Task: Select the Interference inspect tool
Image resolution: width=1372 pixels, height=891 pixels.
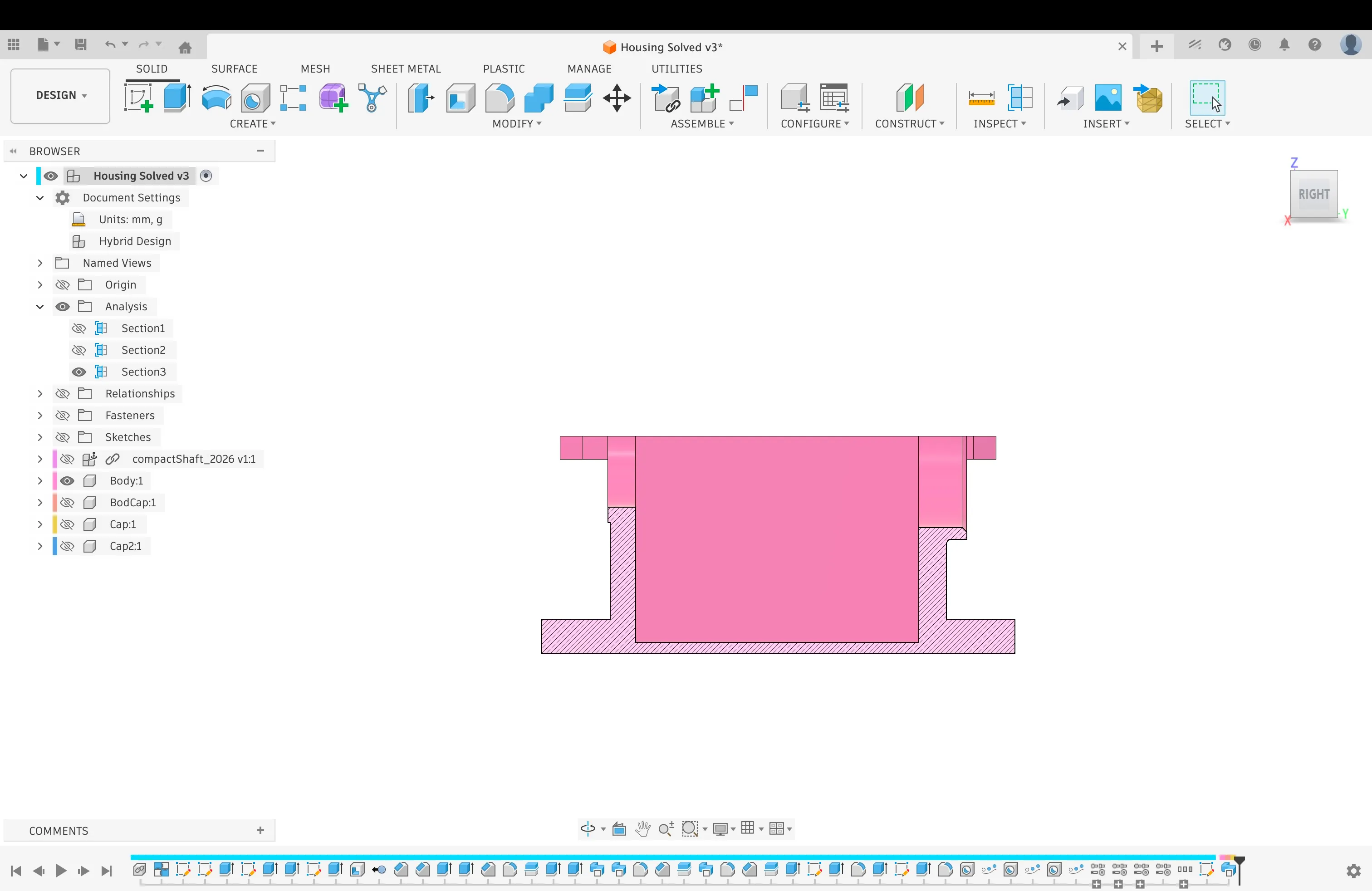Action: (x=1020, y=98)
